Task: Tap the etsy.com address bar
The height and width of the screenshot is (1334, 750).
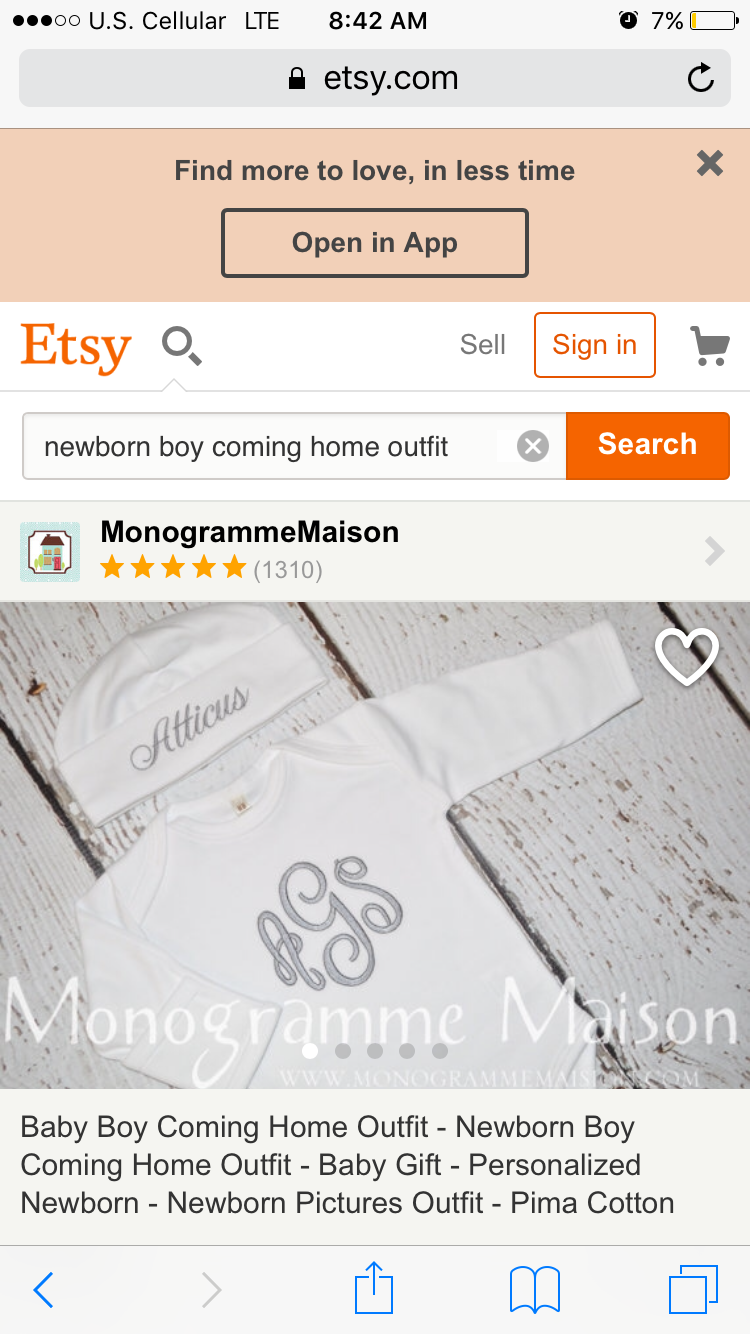Action: pos(375,78)
